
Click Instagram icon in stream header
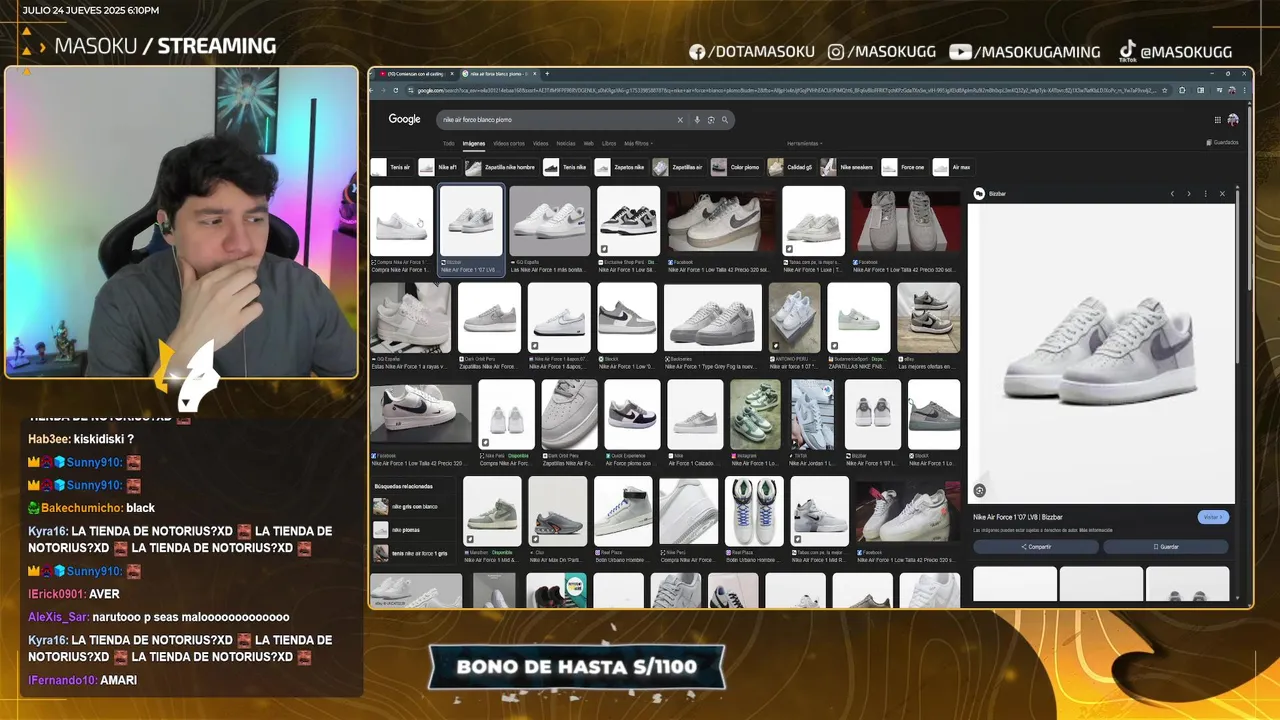pyautogui.click(x=836, y=52)
